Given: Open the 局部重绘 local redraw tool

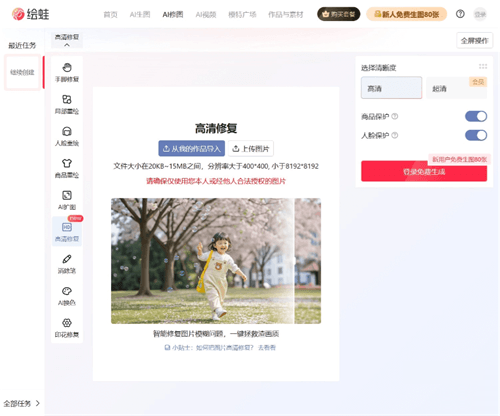Looking at the screenshot, I should [67, 104].
